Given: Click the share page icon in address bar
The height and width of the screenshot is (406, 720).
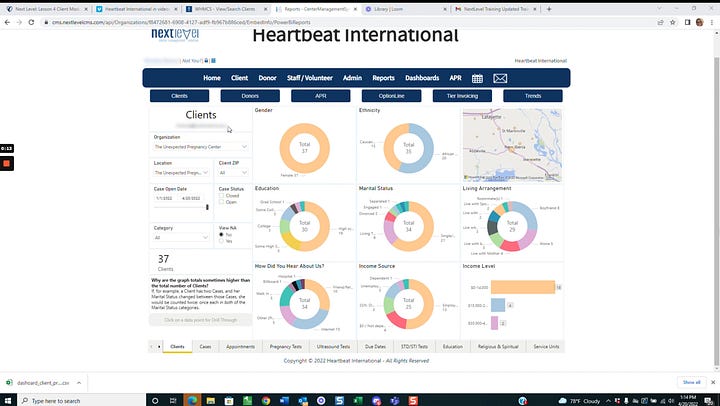Looking at the screenshot, I should [660, 22].
